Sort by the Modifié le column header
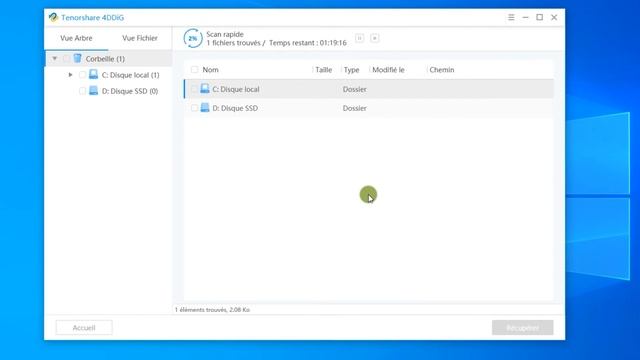 pos(388,70)
